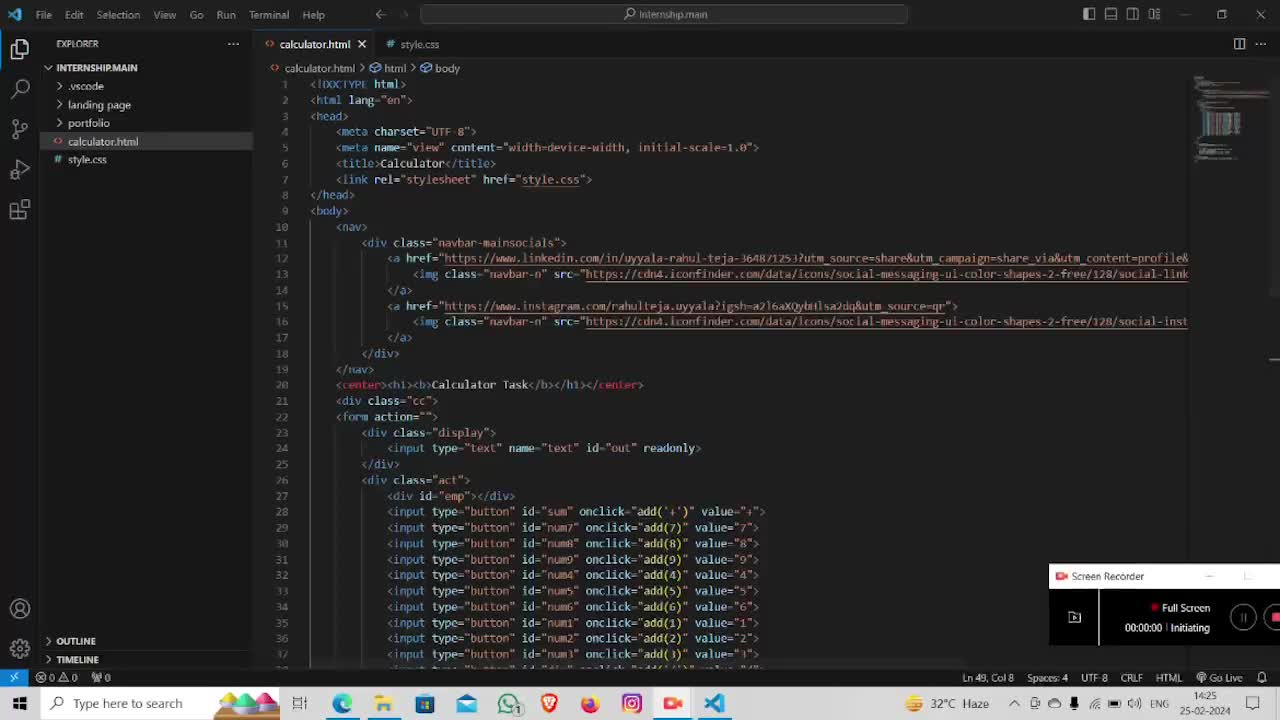This screenshot has height=720, width=1280.
Task: Click the split editor right icon
Action: [x=1239, y=44]
